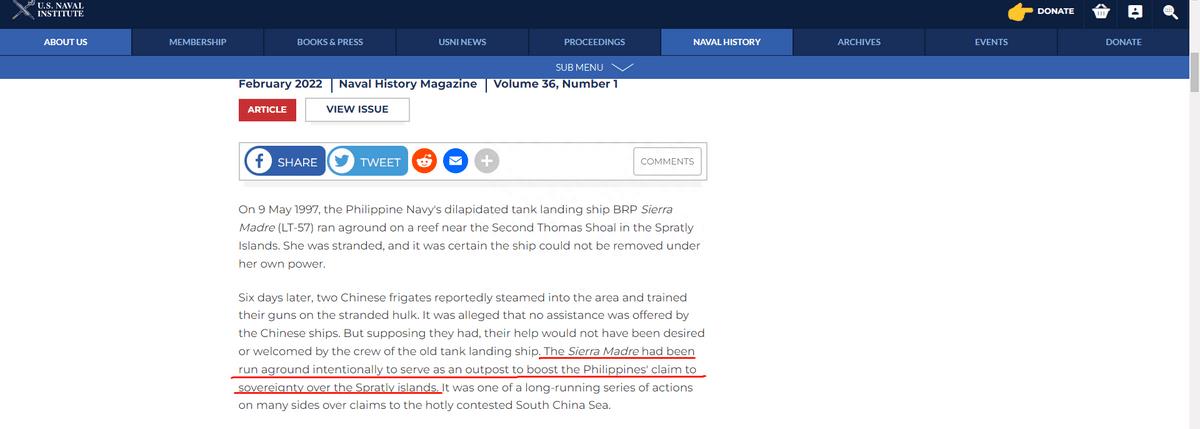Select the Naval History tab
The width and height of the screenshot is (1200, 429).
726,42
